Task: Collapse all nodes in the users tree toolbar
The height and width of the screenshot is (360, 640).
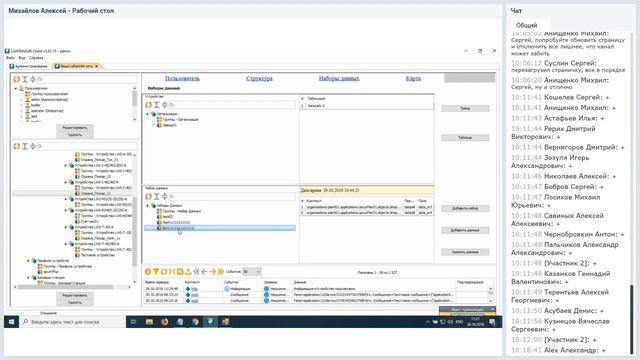Action: pos(33,79)
